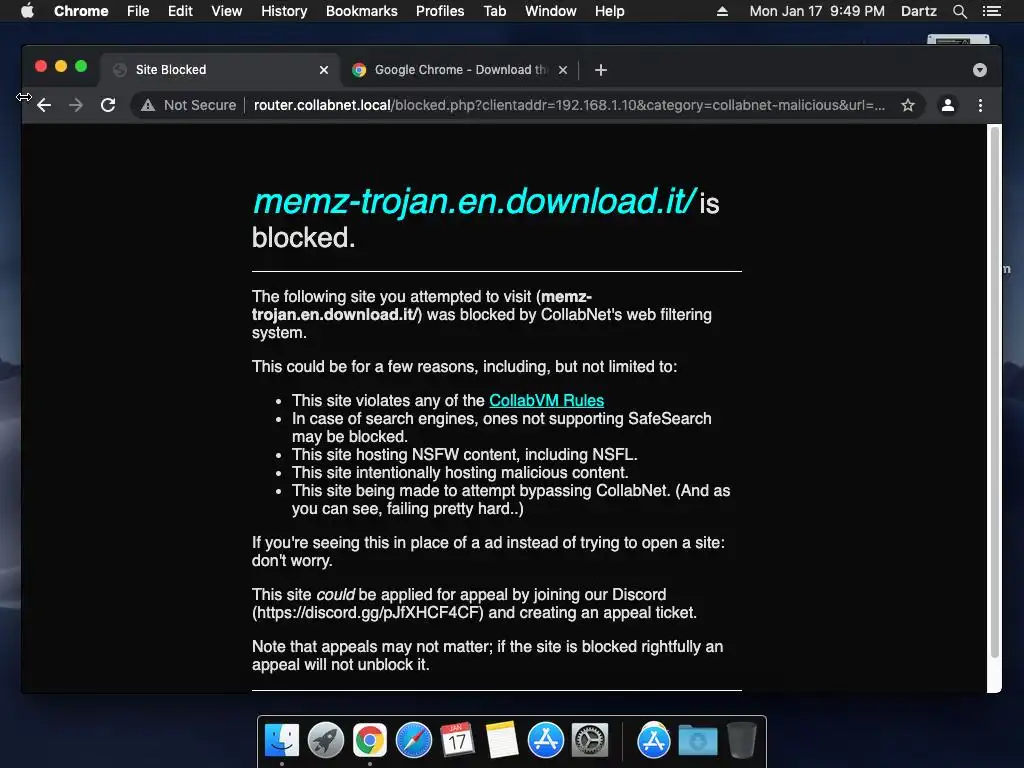Click the Dartz user name in menu bar
The height and width of the screenshot is (768, 1024).
919,11
